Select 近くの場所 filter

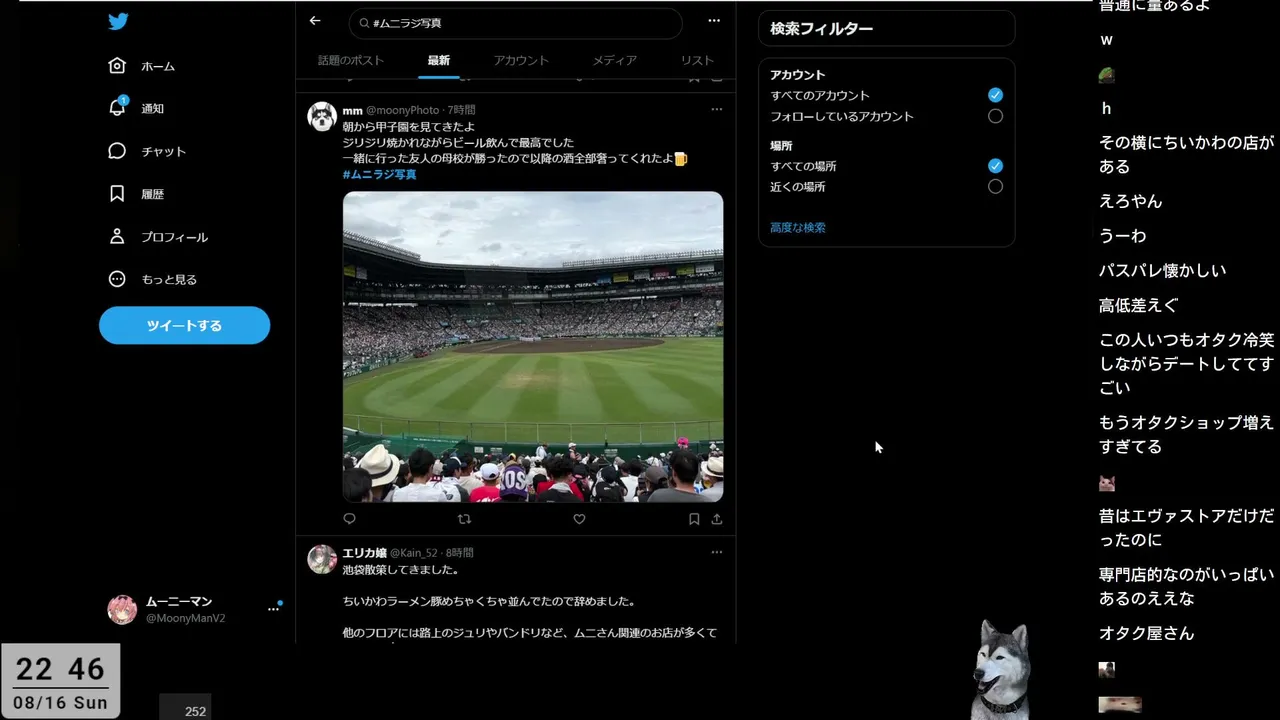coord(995,186)
